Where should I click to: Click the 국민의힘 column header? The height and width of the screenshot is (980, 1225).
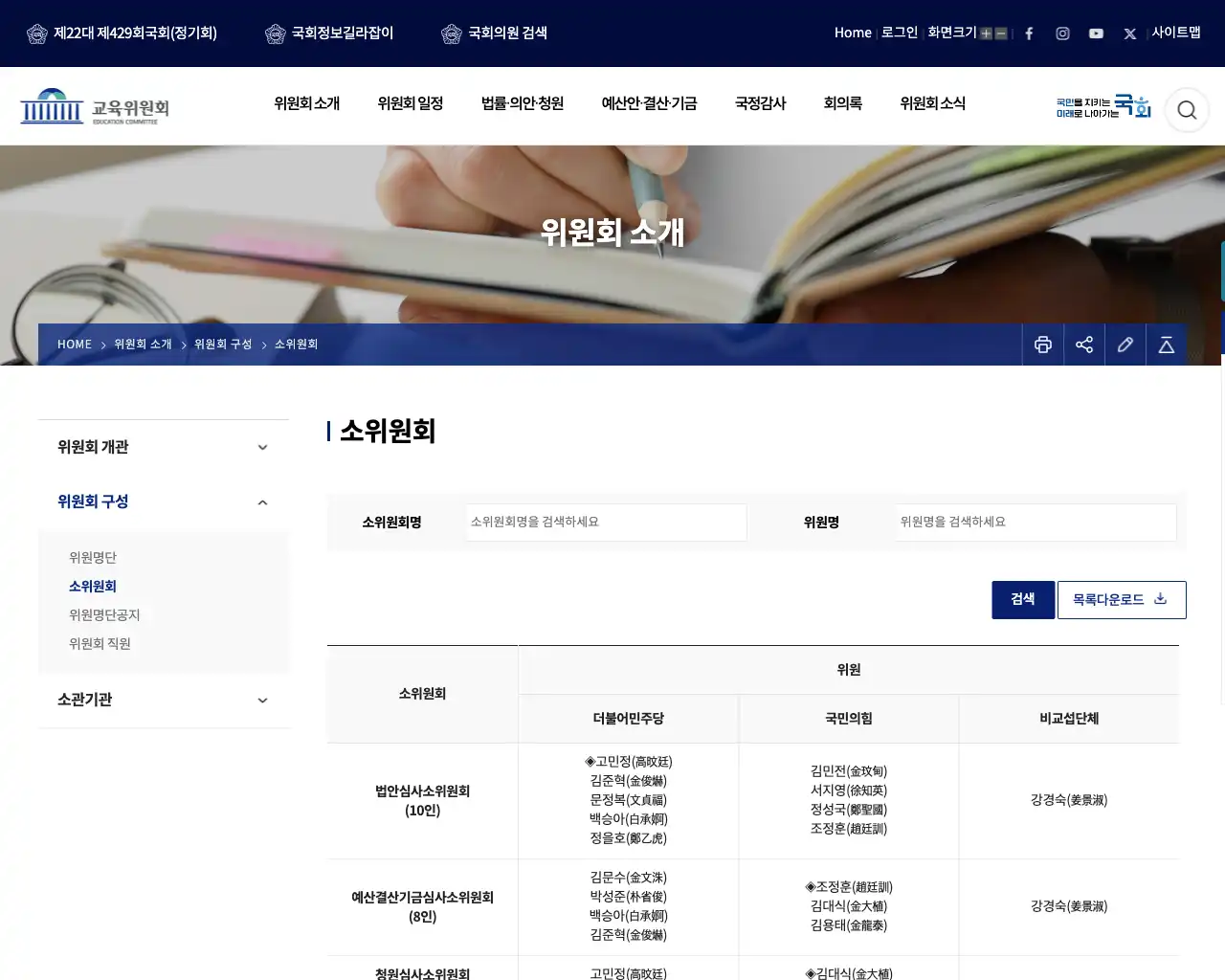click(x=849, y=719)
